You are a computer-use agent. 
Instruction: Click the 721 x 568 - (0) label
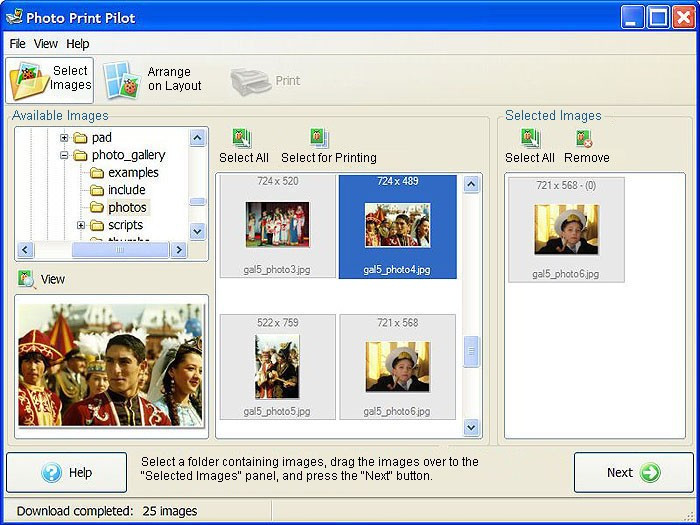pyautogui.click(x=566, y=185)
